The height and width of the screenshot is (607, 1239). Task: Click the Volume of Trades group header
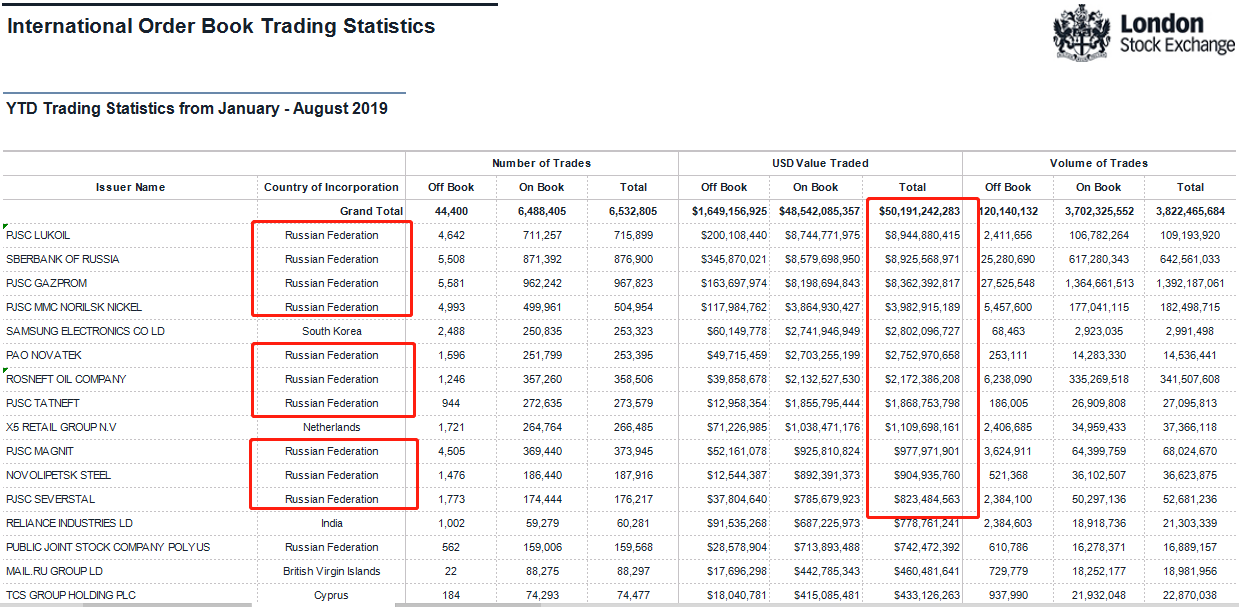pyautogui.click(x=1098, y=163)
